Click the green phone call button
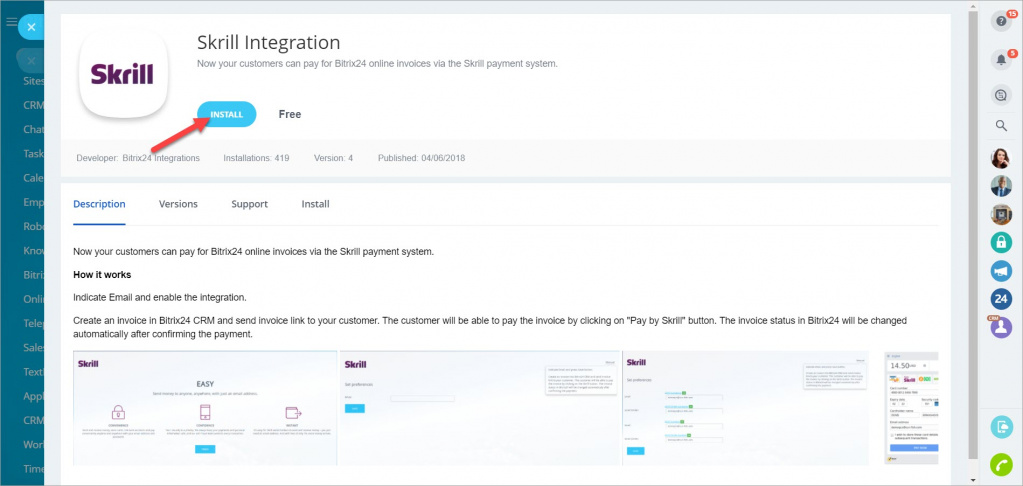Viewport: 1023px width, 486px height. (x=1001, y=464)
